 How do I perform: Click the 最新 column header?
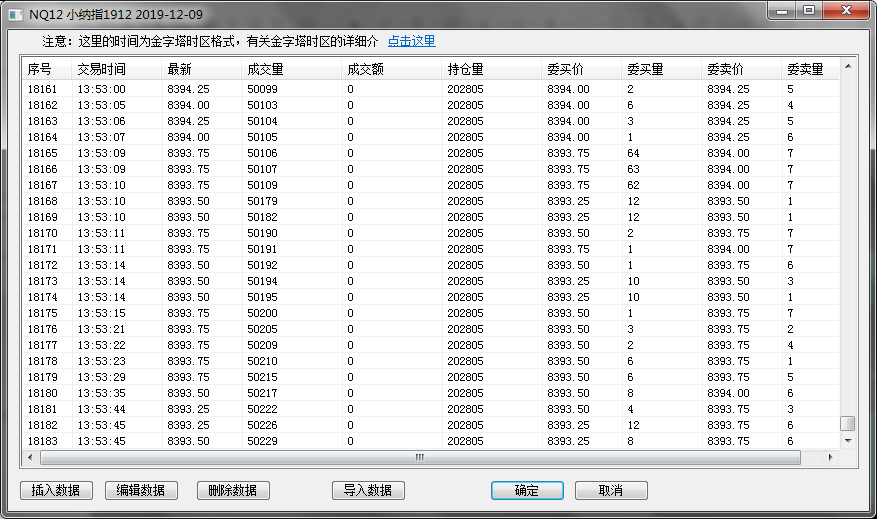(202, 69)
